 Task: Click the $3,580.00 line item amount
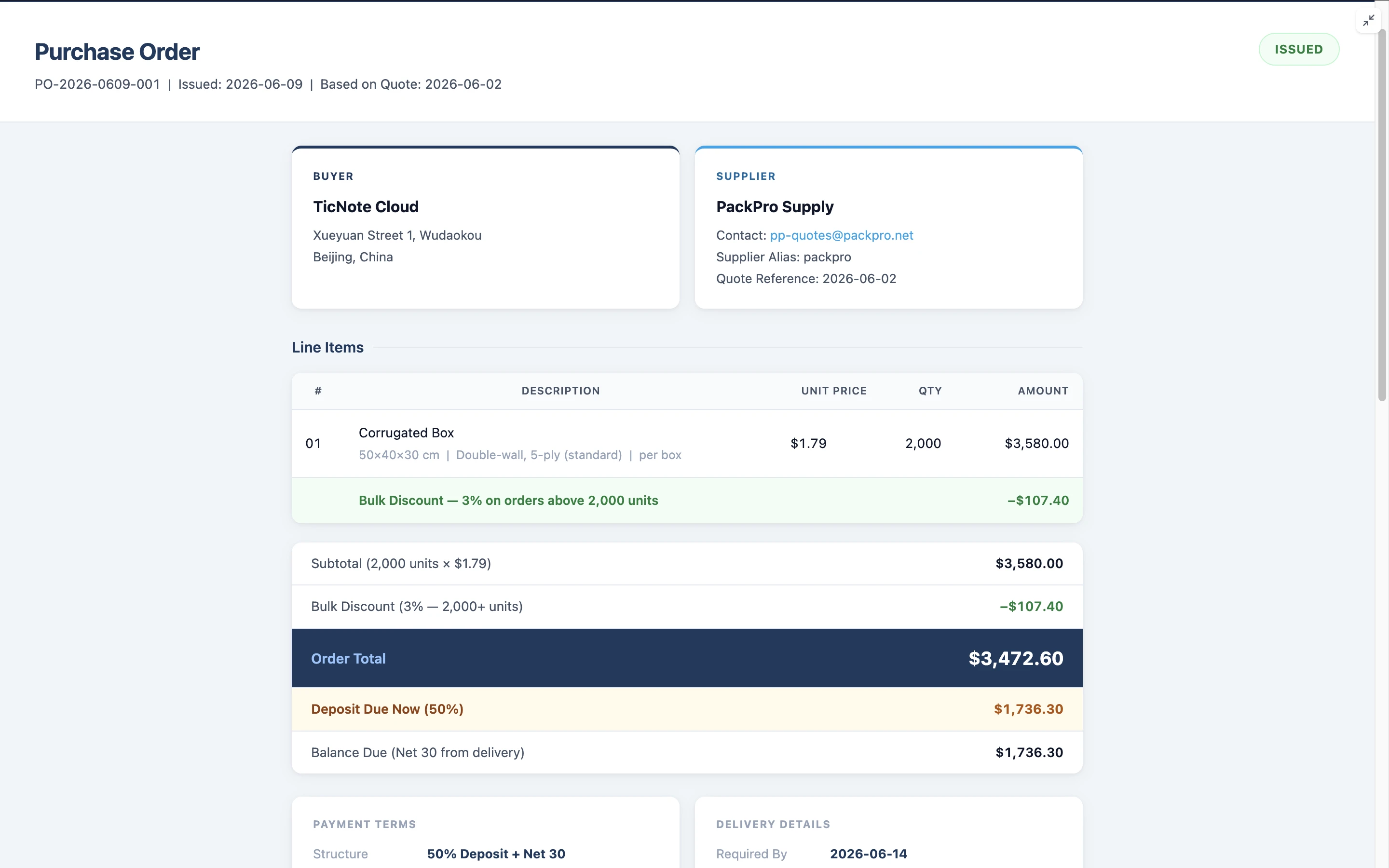(1036, 443)
